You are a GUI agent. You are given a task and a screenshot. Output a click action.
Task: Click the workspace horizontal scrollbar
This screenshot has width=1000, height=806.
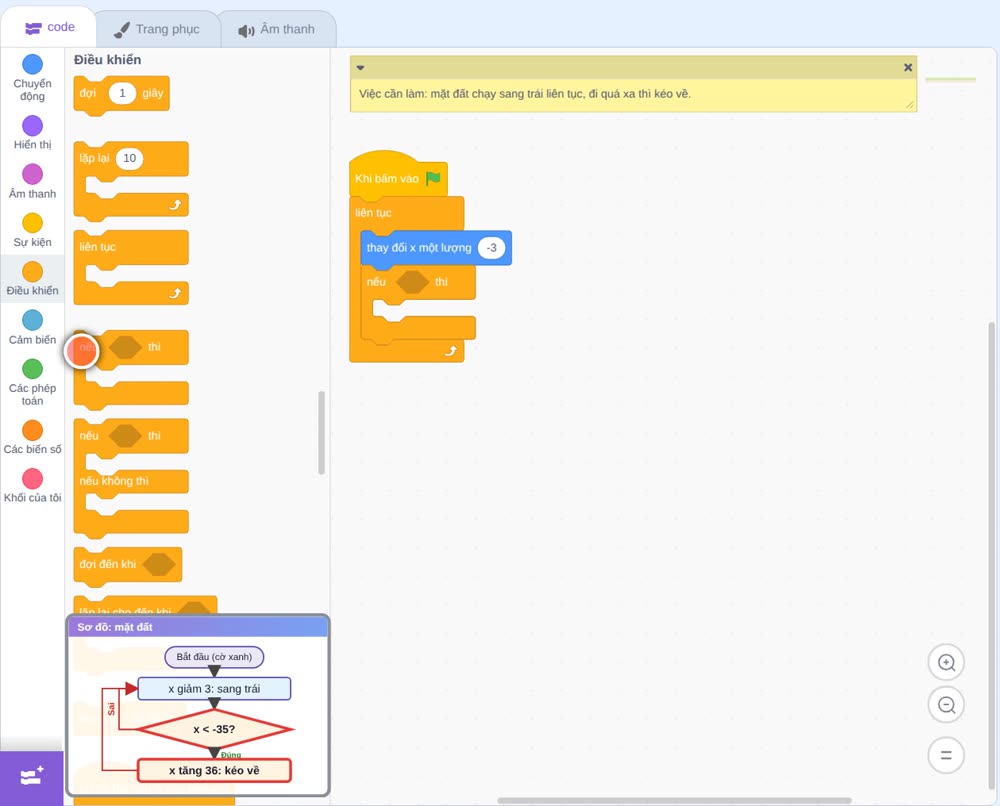[x=675, y=800]
